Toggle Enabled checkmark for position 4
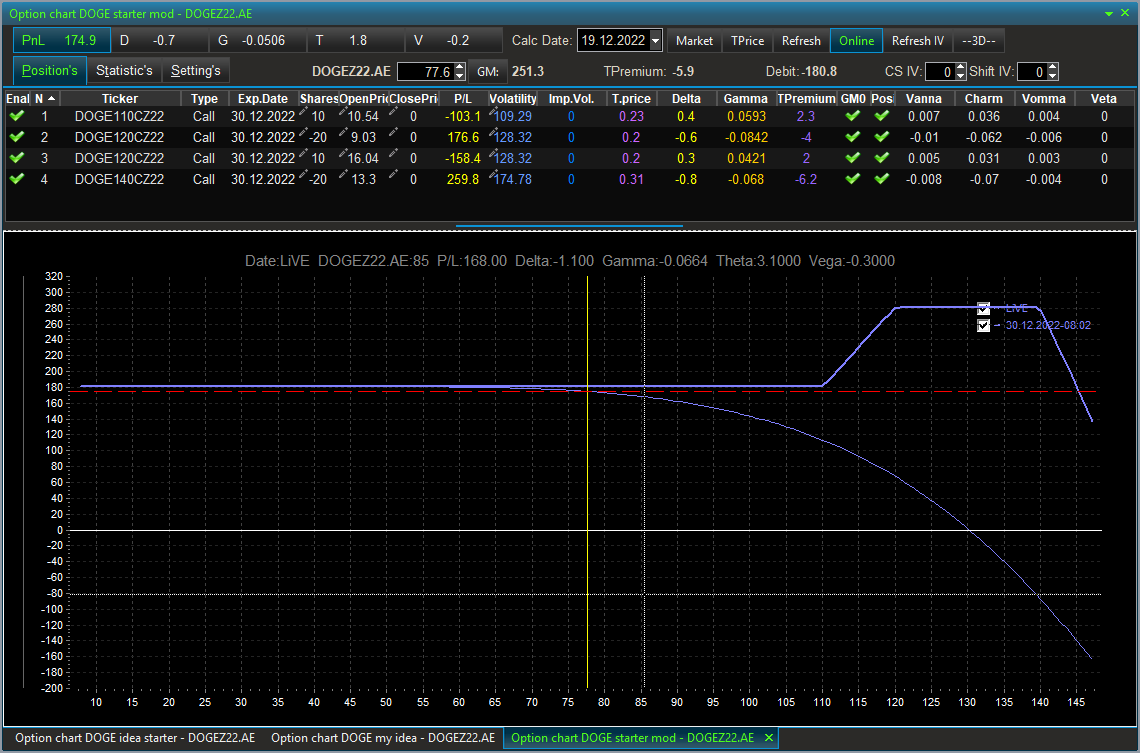Viewport: 1140px width, 753px height. [17, 179]
